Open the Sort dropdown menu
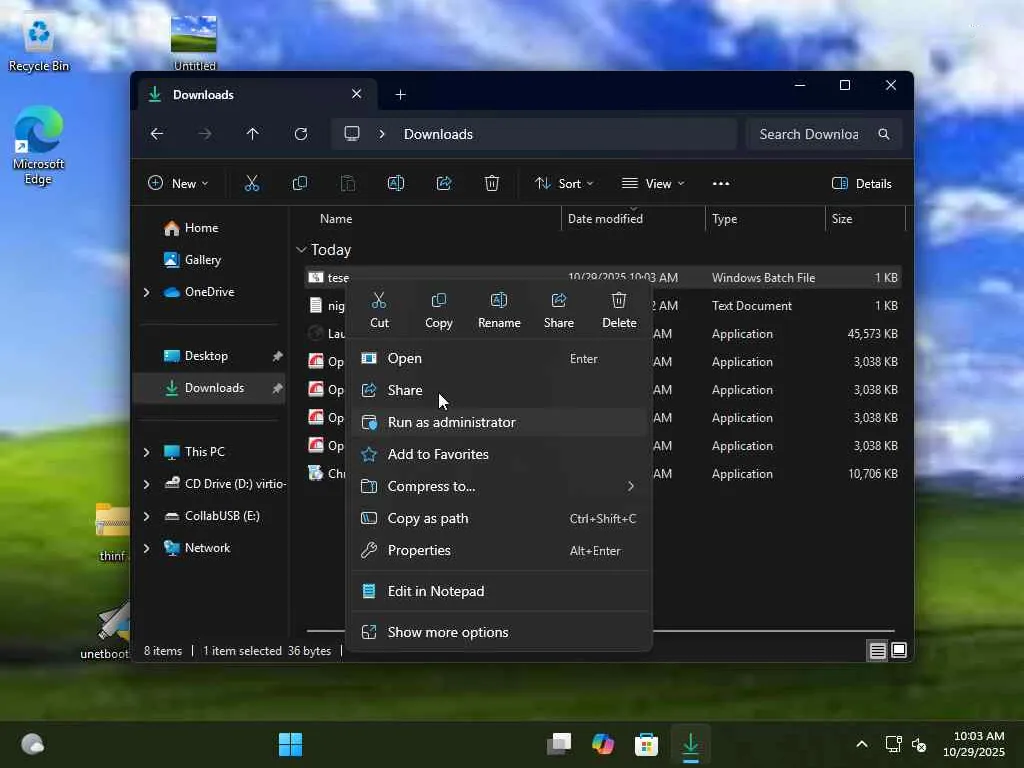The width and height of the screenshot is (1024, 768). pyautogui.click(x=564, y=183)
